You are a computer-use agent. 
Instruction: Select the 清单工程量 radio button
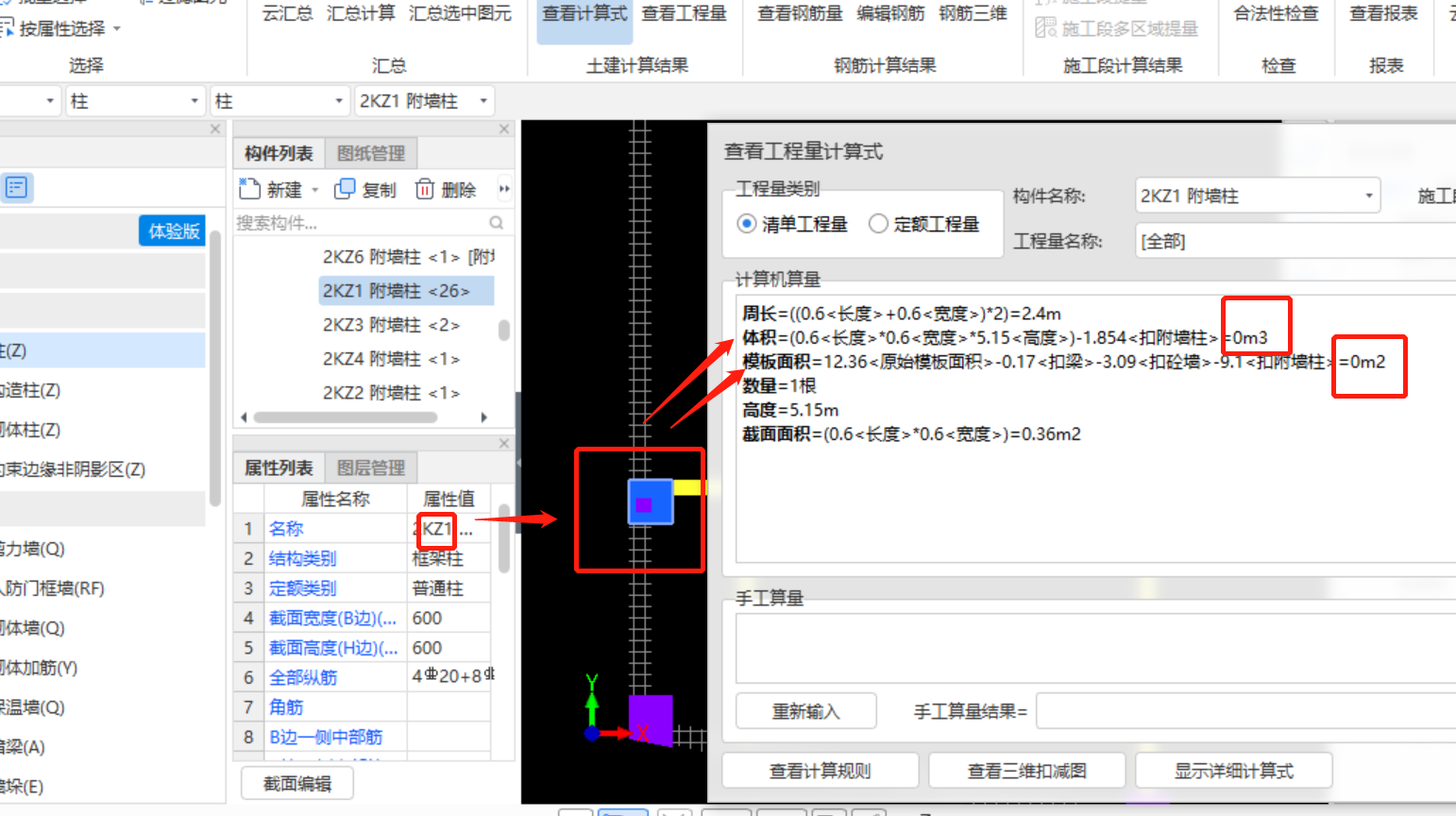tap(747, 224)
